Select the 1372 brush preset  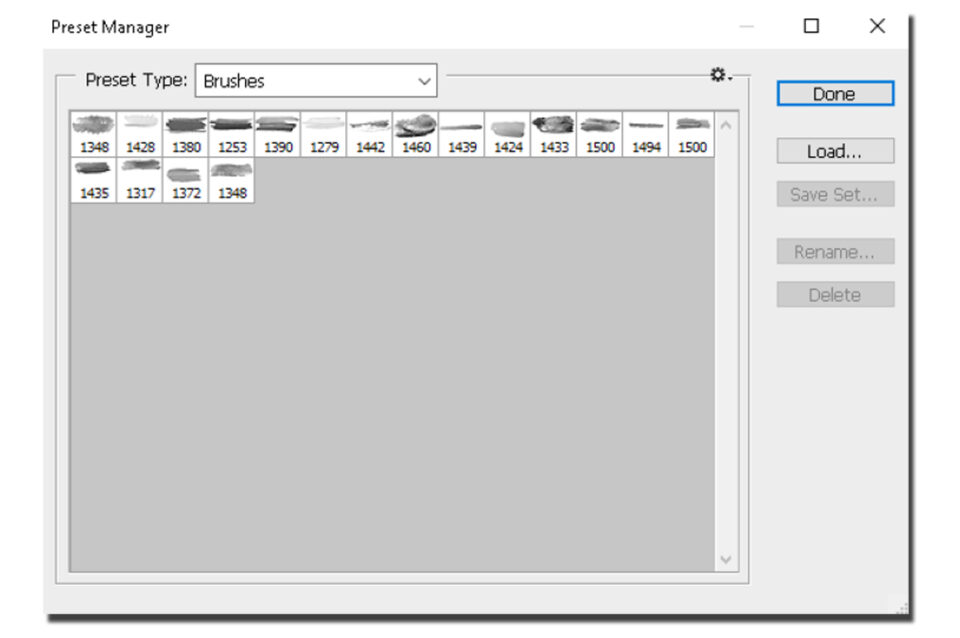tap(186, 181)
